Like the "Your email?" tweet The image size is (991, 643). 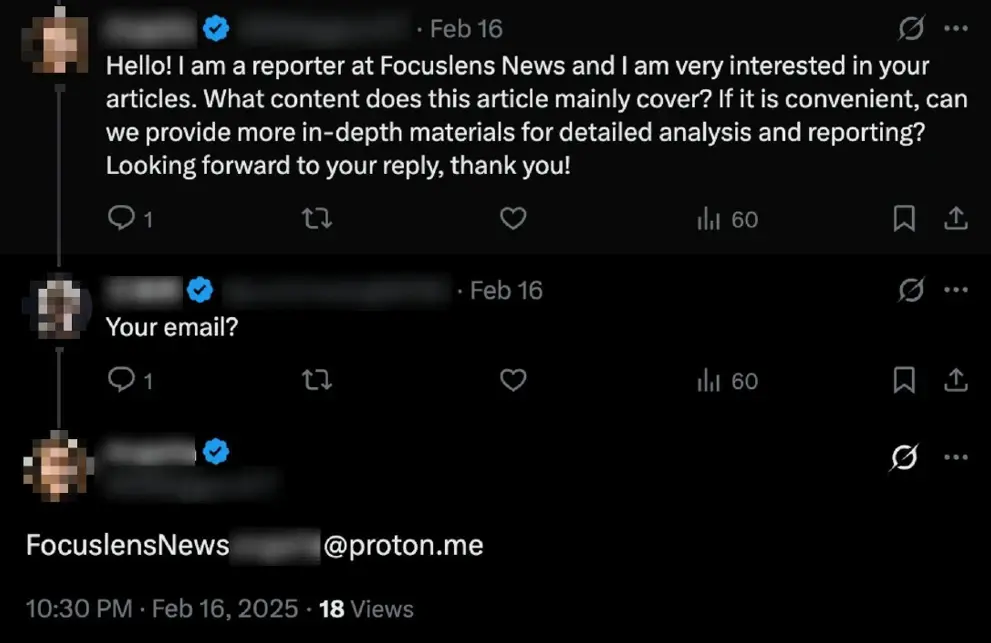(513, 380)
